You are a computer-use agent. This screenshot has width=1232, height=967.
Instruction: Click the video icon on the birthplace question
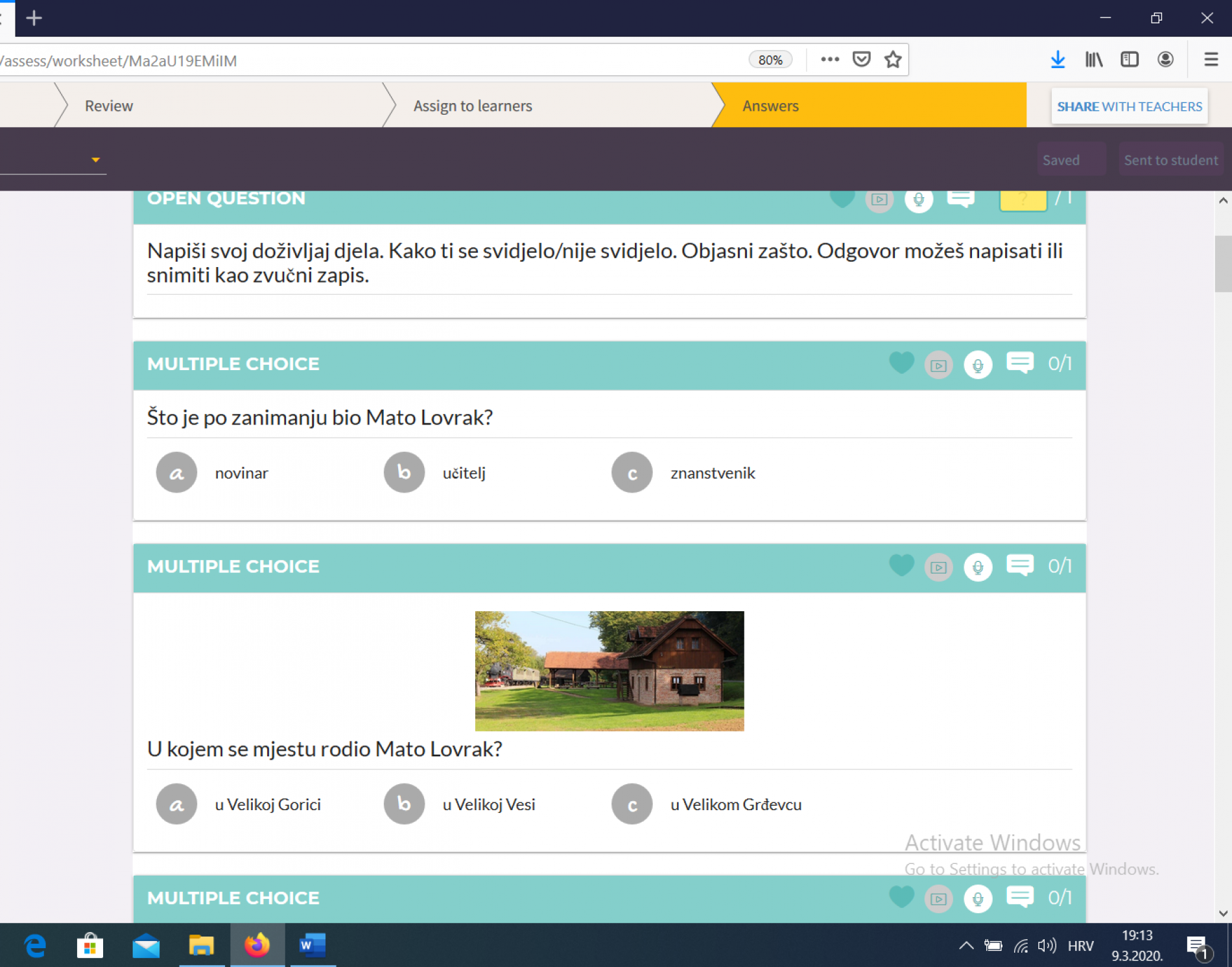[x=938, y=567]
